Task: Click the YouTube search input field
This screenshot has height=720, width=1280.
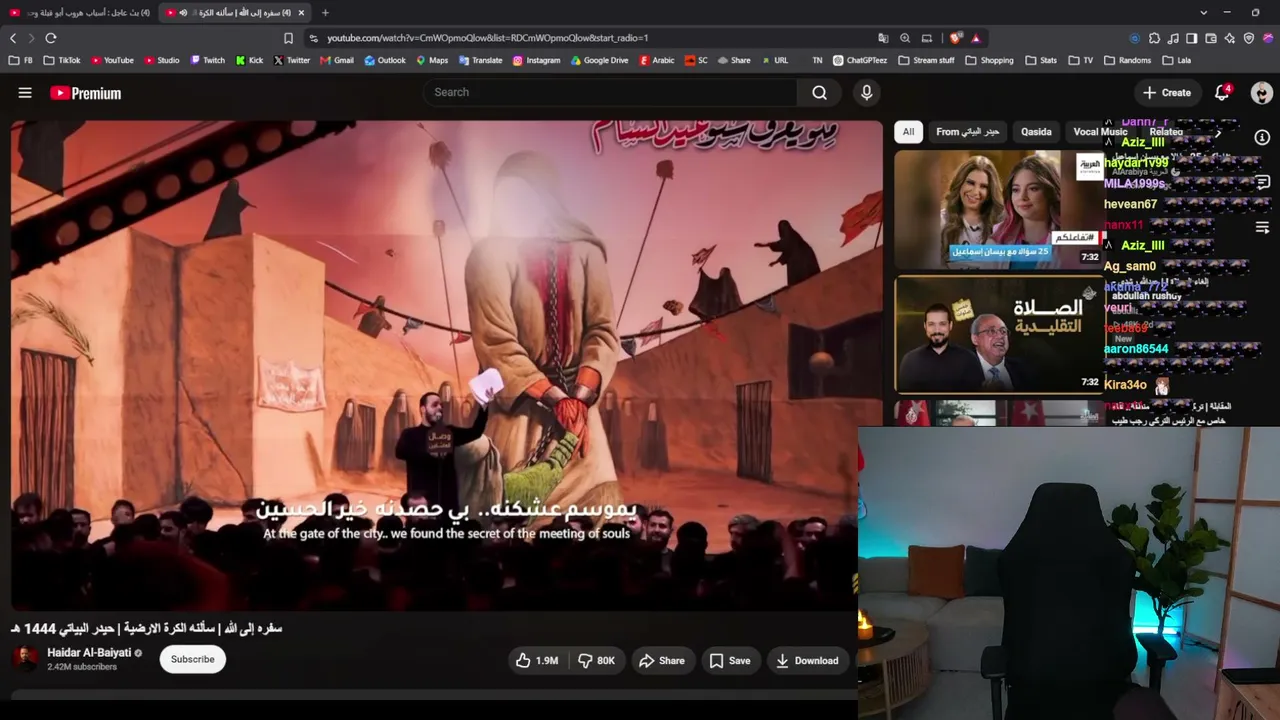Action: [610, 92]
